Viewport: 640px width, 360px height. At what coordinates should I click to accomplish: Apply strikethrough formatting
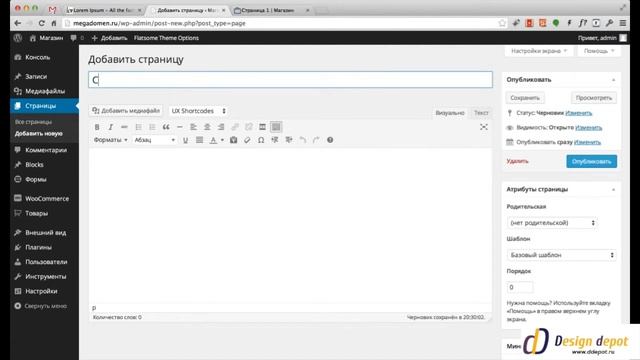[x=124, y=127]
